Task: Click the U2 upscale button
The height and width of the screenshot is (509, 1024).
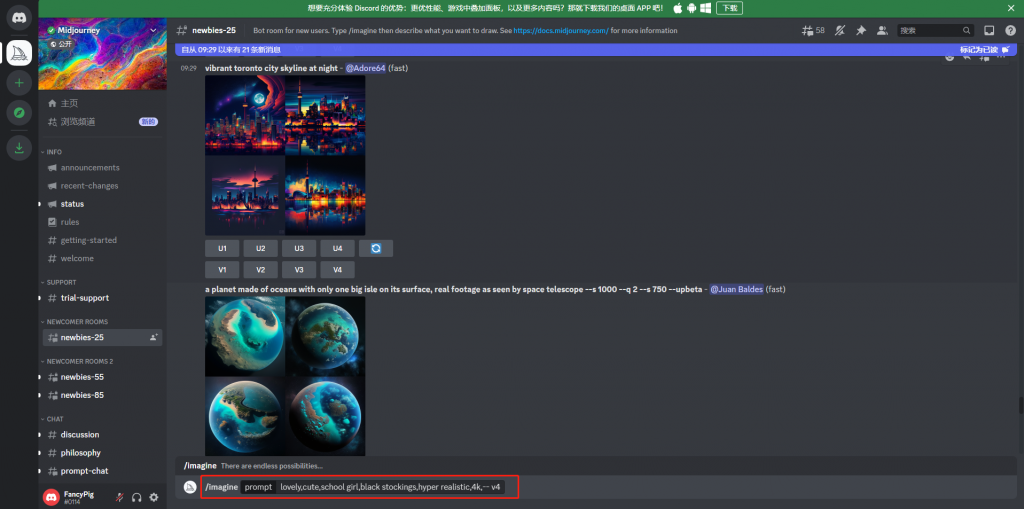Action: [261, 248]
